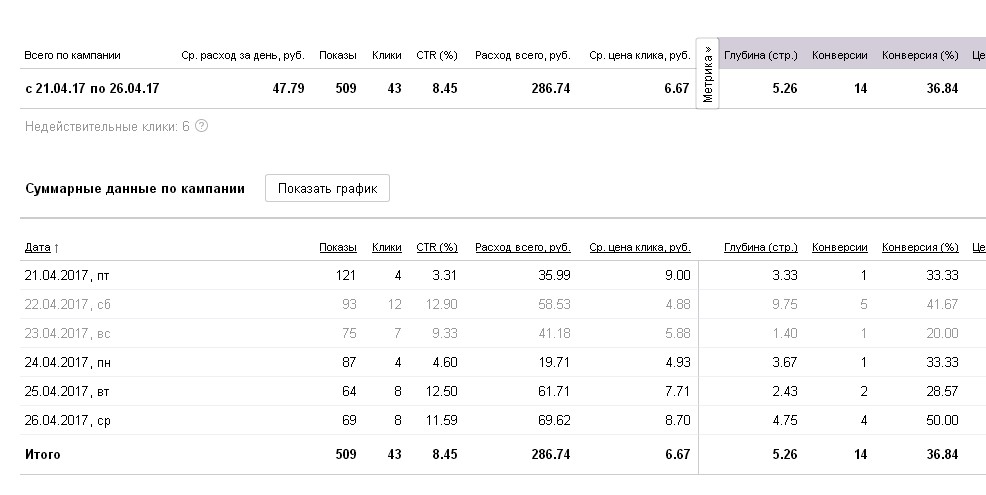Click underlined Ср. цена клика, руб. header

click(x=639, y=247)
